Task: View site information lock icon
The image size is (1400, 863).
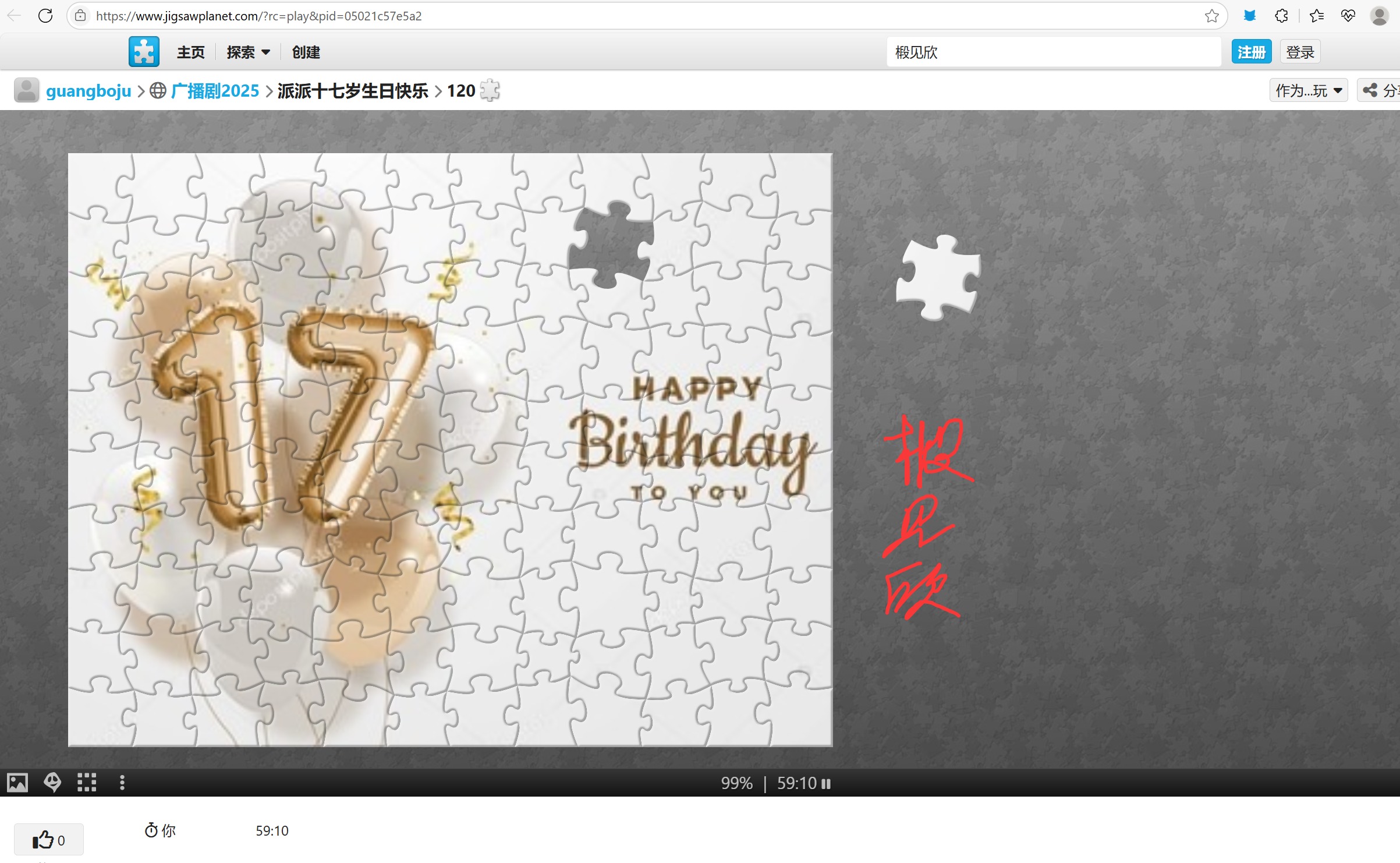Action: point(80,16)
